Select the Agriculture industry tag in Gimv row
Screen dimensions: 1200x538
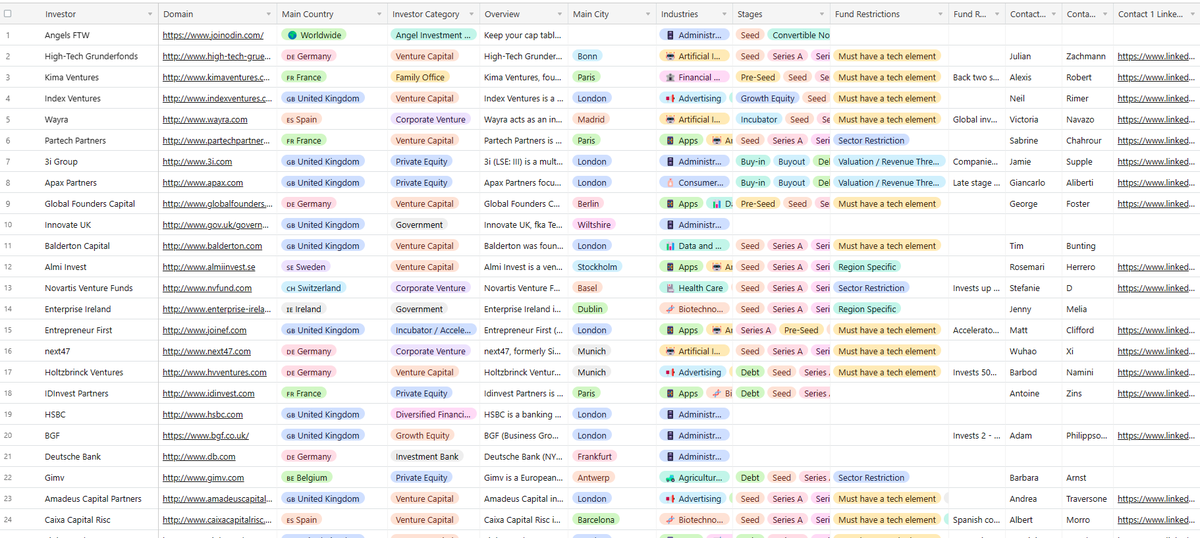[694, 478]
